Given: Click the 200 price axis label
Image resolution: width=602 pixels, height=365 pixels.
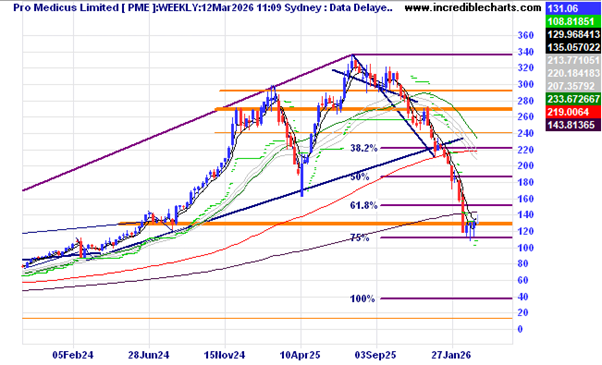Looking at the screenshot, I should pos(526,166).
